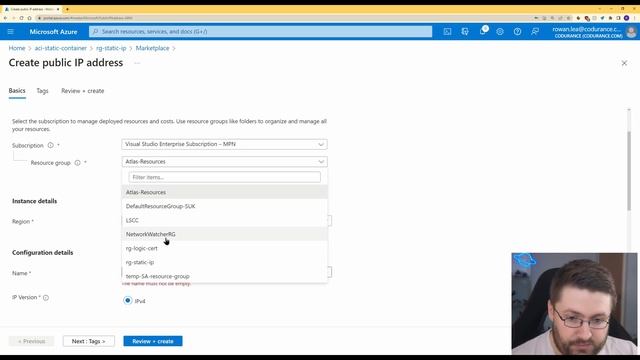Click the page vertical scrollbar

tap(629, 171)
